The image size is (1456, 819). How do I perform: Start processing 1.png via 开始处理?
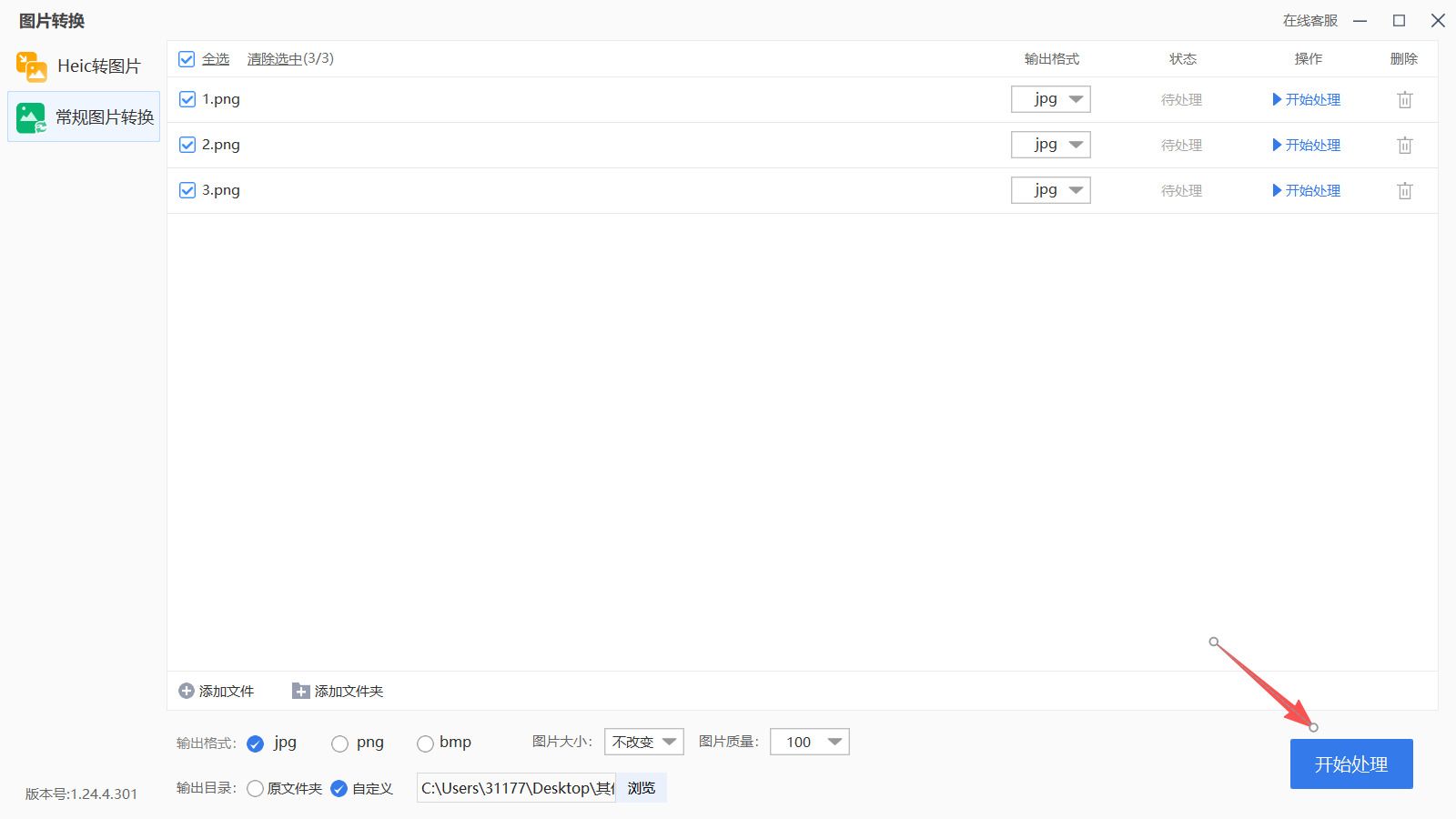(x=1306, y=99)
